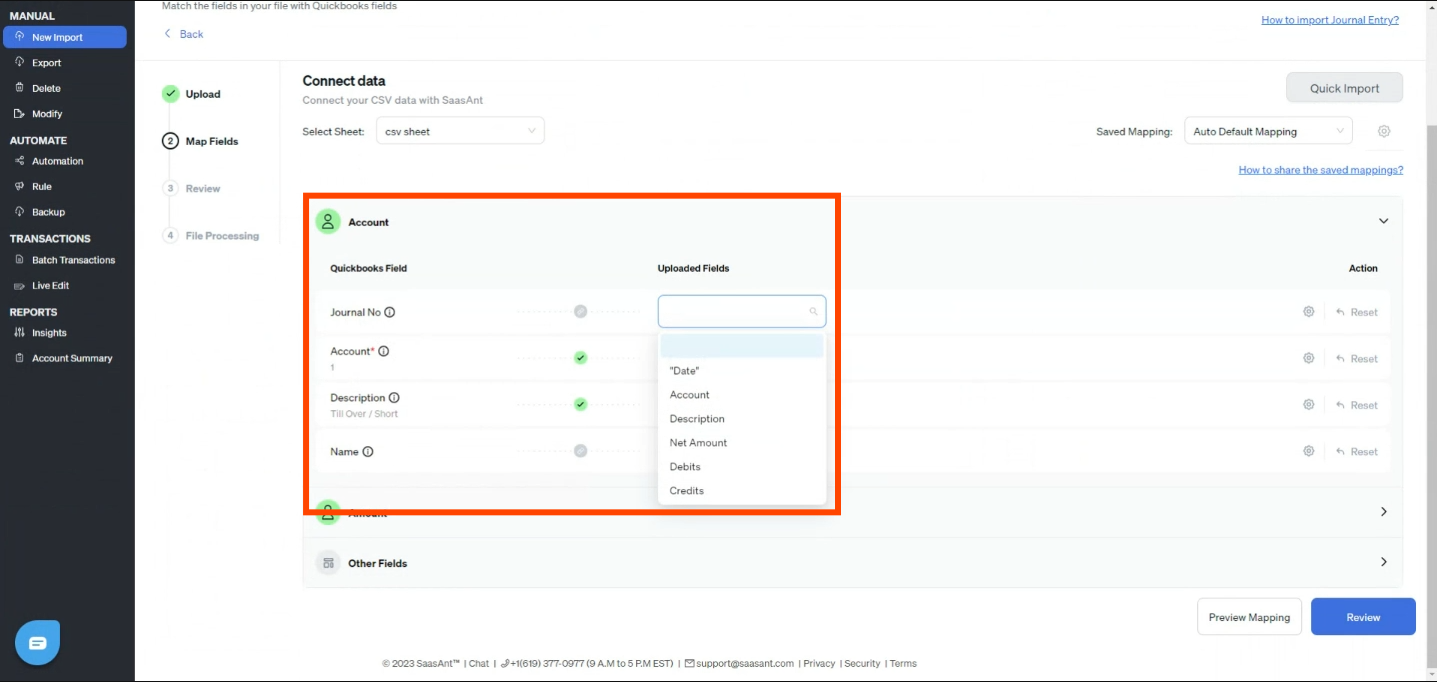The width and height of the screenshot is (1437, 682).
Task: Open settings gear for Name row
Action: pos(1308,451)
